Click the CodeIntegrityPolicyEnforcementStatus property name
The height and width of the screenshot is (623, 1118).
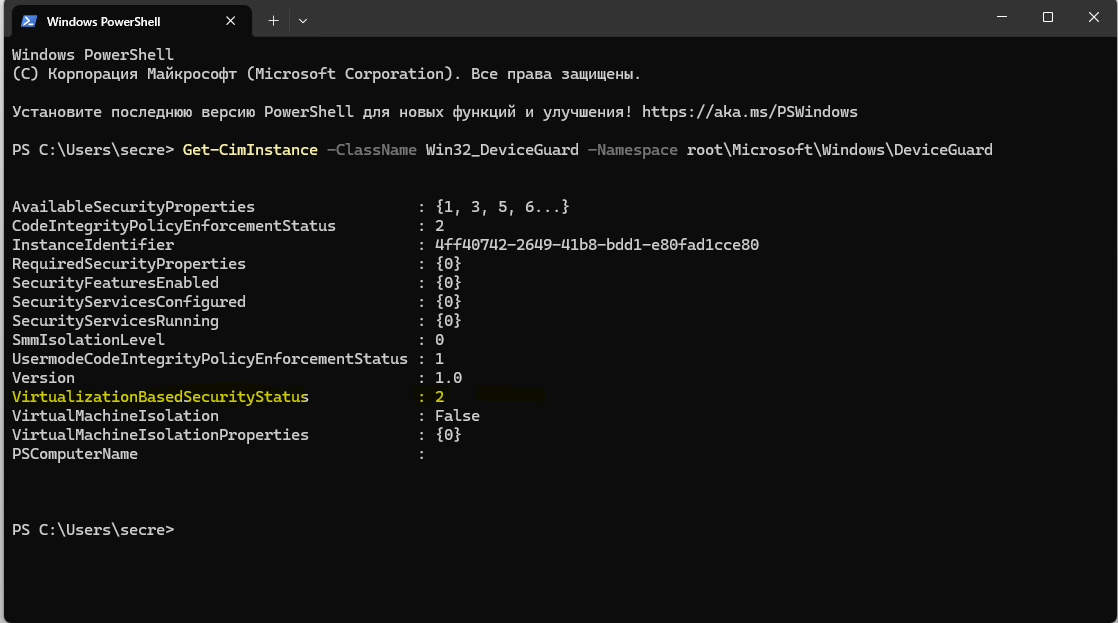173,226
